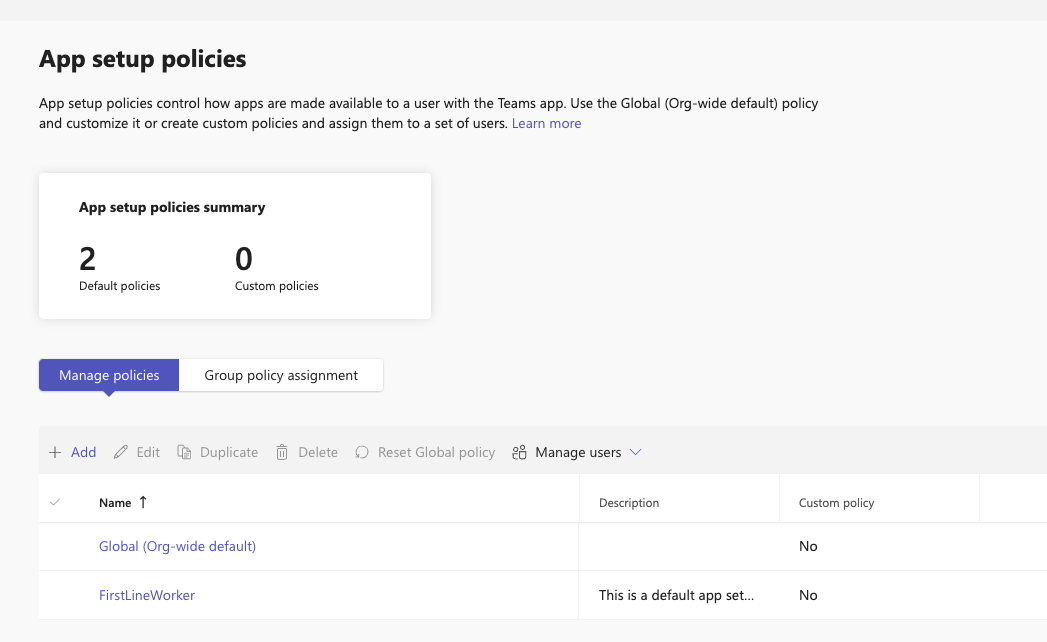Open the Global (Org-wide default) policy

click(x=177, y=546)
